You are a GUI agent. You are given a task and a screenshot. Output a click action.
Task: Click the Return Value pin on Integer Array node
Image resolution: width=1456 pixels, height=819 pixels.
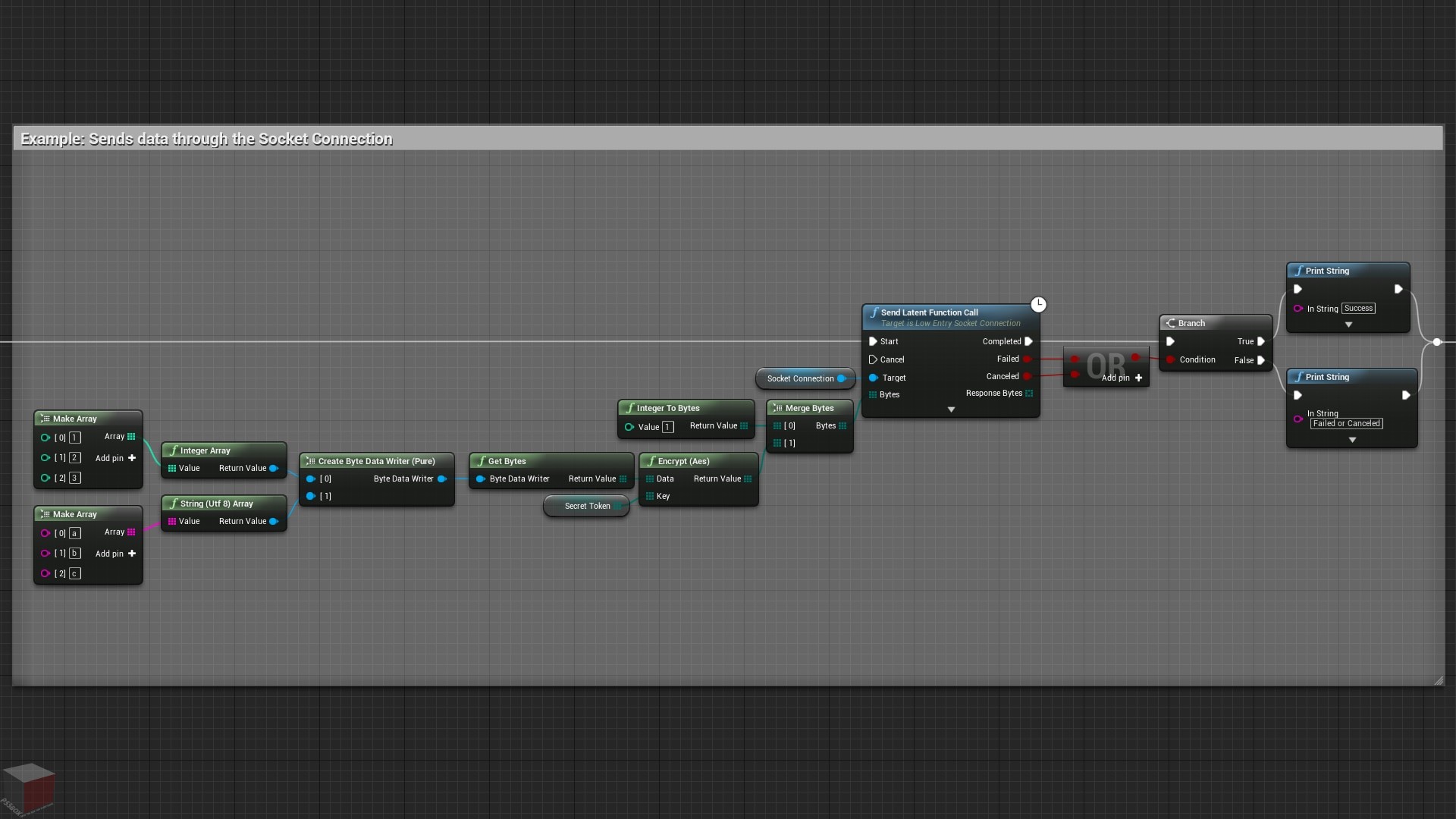274,468
